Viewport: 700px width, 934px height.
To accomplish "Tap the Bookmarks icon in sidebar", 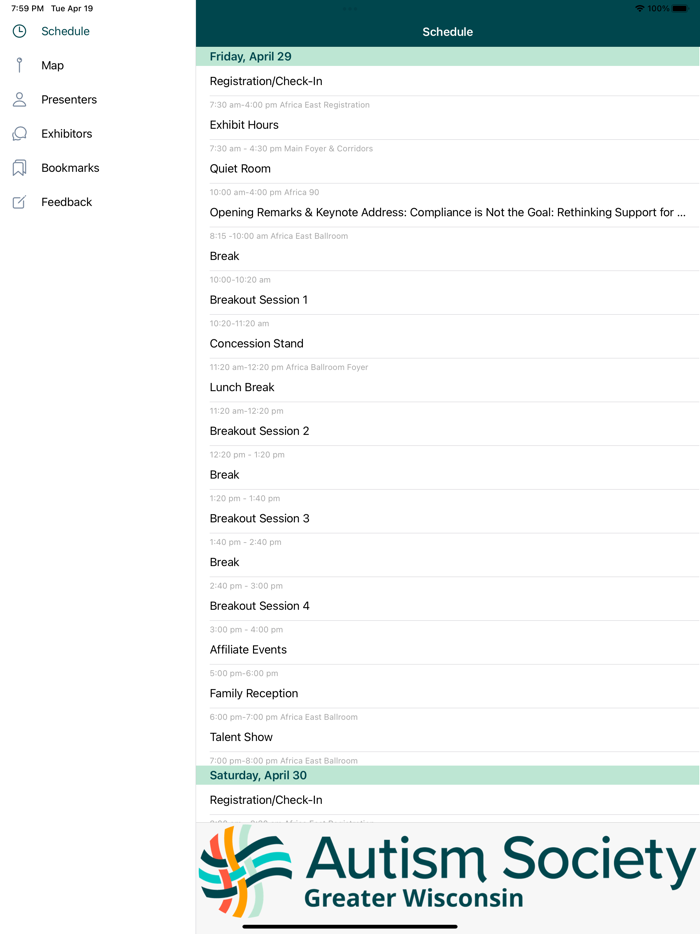I will (x=19, y=168).
